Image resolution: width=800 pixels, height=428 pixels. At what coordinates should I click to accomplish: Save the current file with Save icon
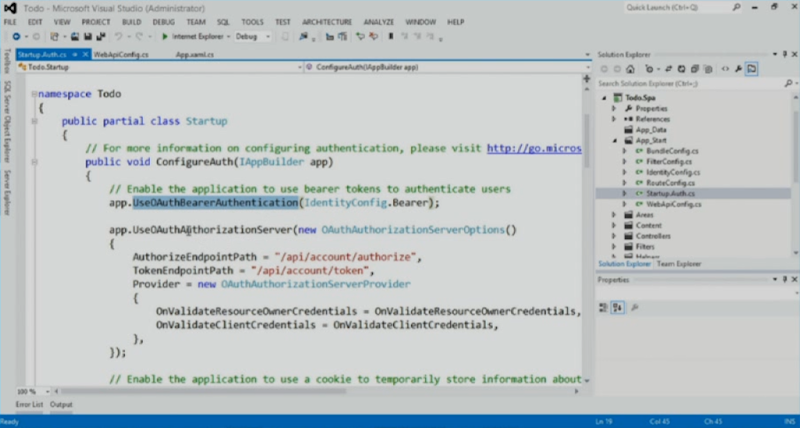tap(88, 37)
